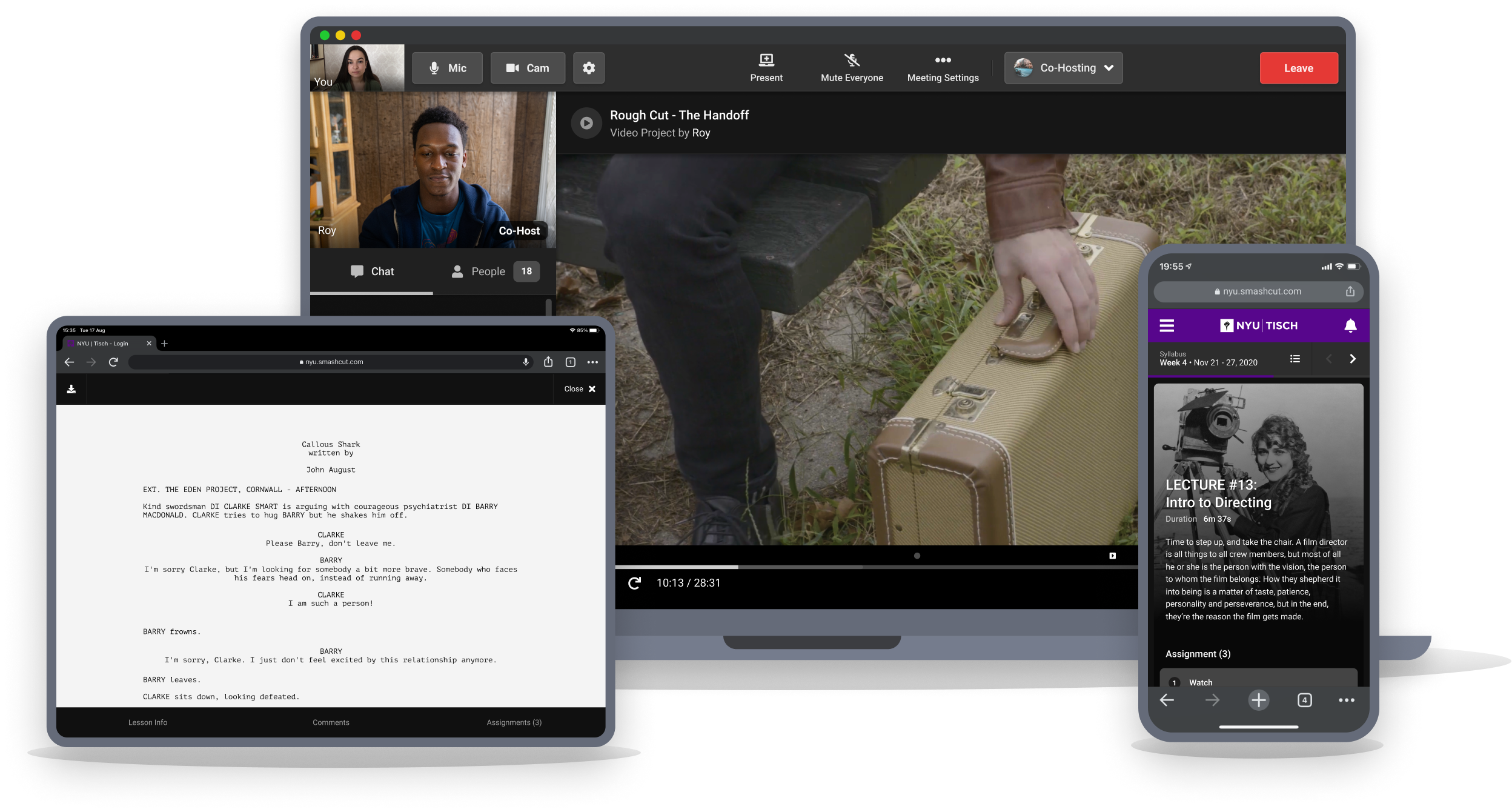
Task: Toggle the Mic on or off
Action: [x=447, y=68]
